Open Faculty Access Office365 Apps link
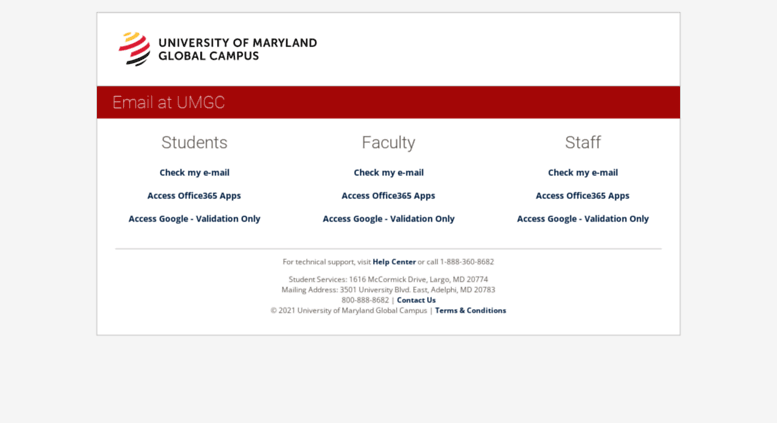The height and width of the screenshot is (423, 777). tap(388, 196)
